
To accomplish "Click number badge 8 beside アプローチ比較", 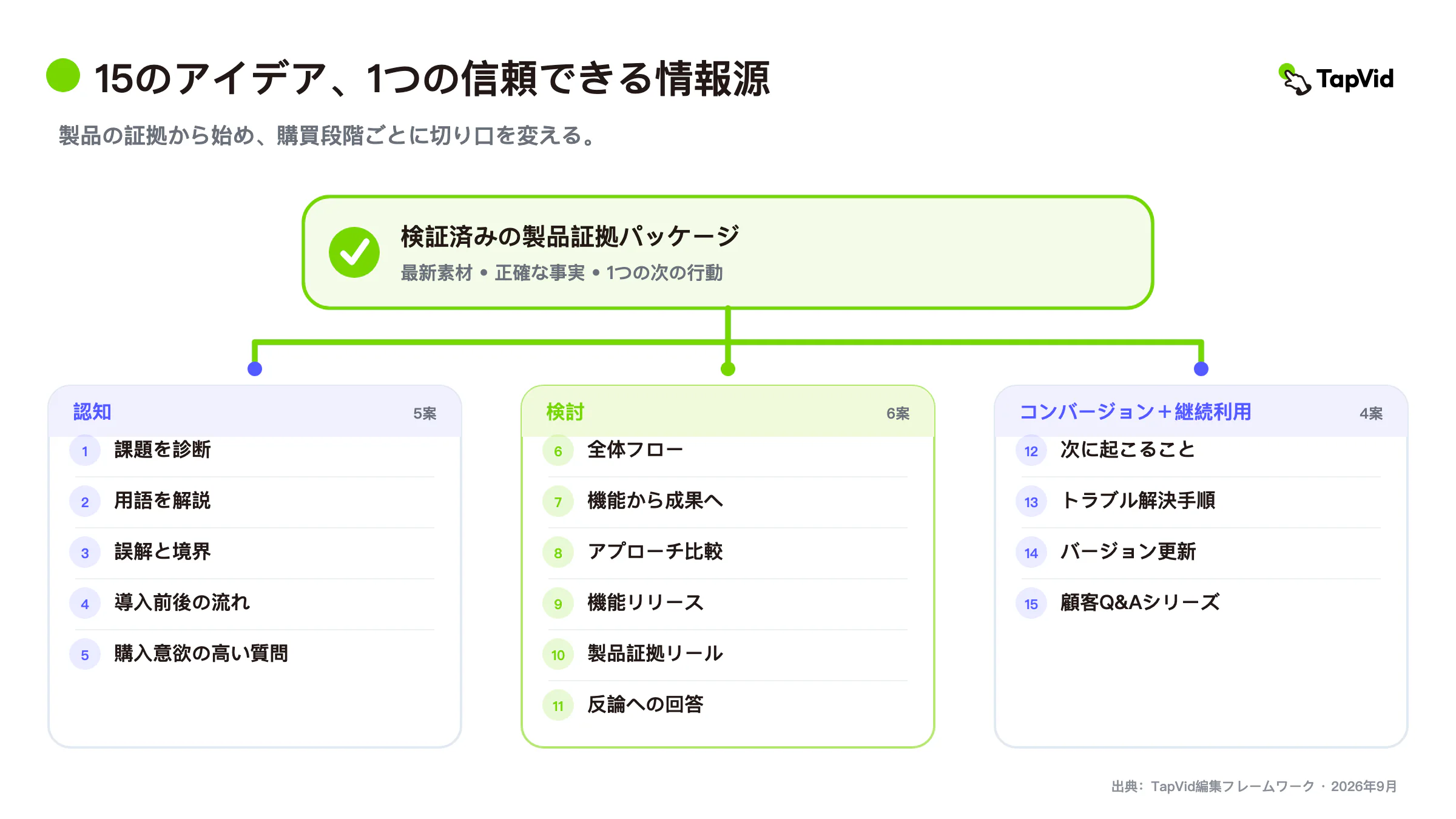I will (x=558, y=553).
